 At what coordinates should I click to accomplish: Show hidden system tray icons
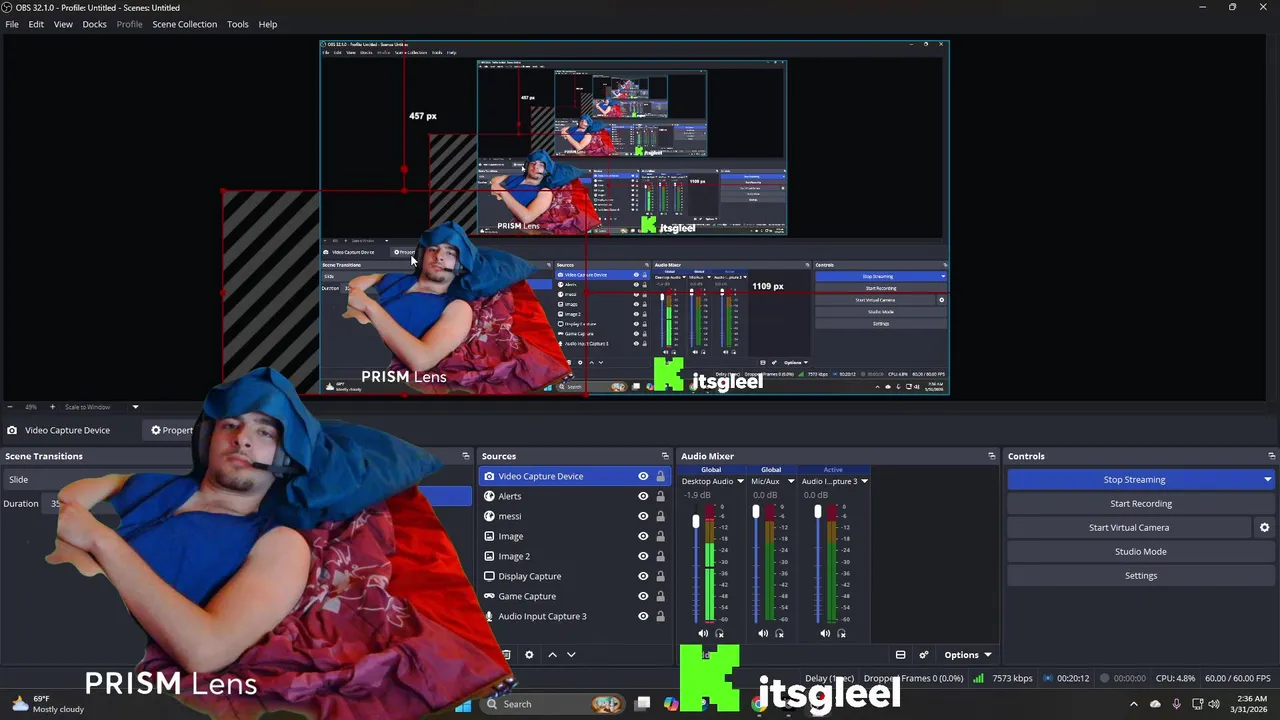tap(1133, 704)
